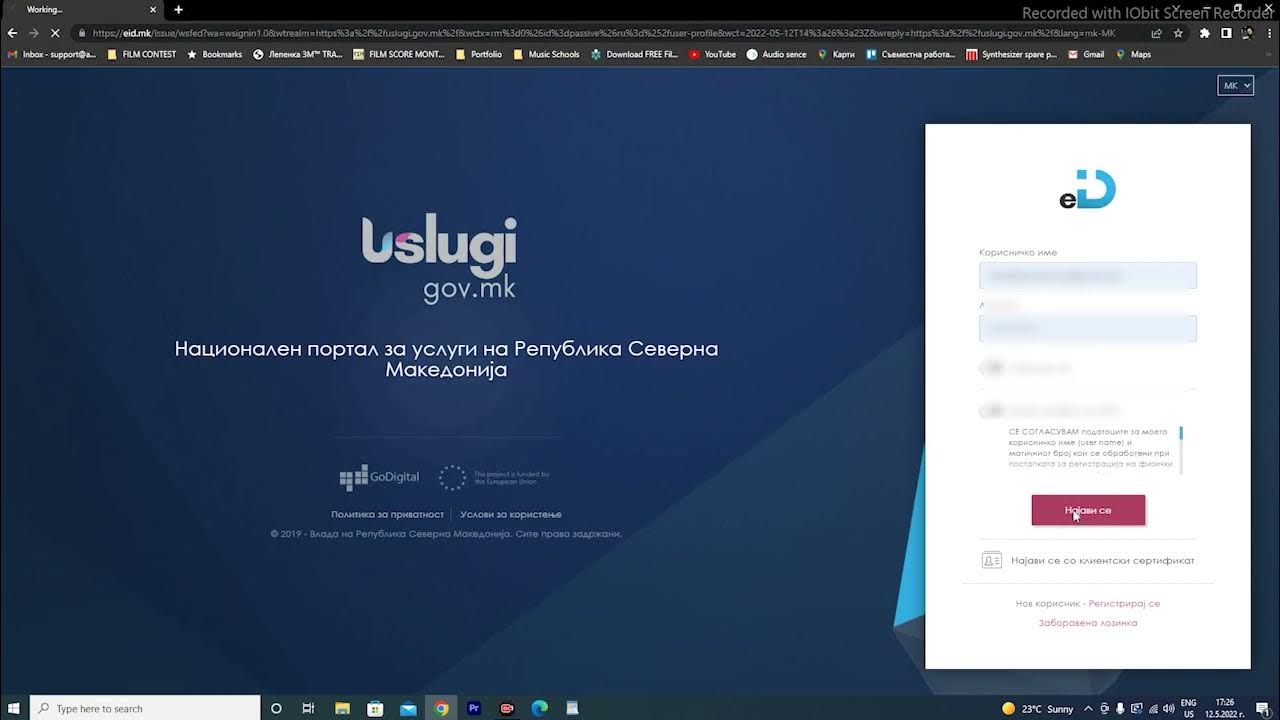Click the European Union flag logo
The height and width of the screenshot is (720, 1280).
click(x=453, y=477)
